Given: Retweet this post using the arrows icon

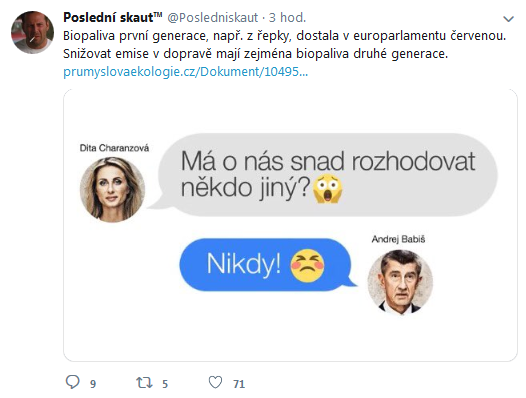Looking at the screenshot, I should pos(144,383).
